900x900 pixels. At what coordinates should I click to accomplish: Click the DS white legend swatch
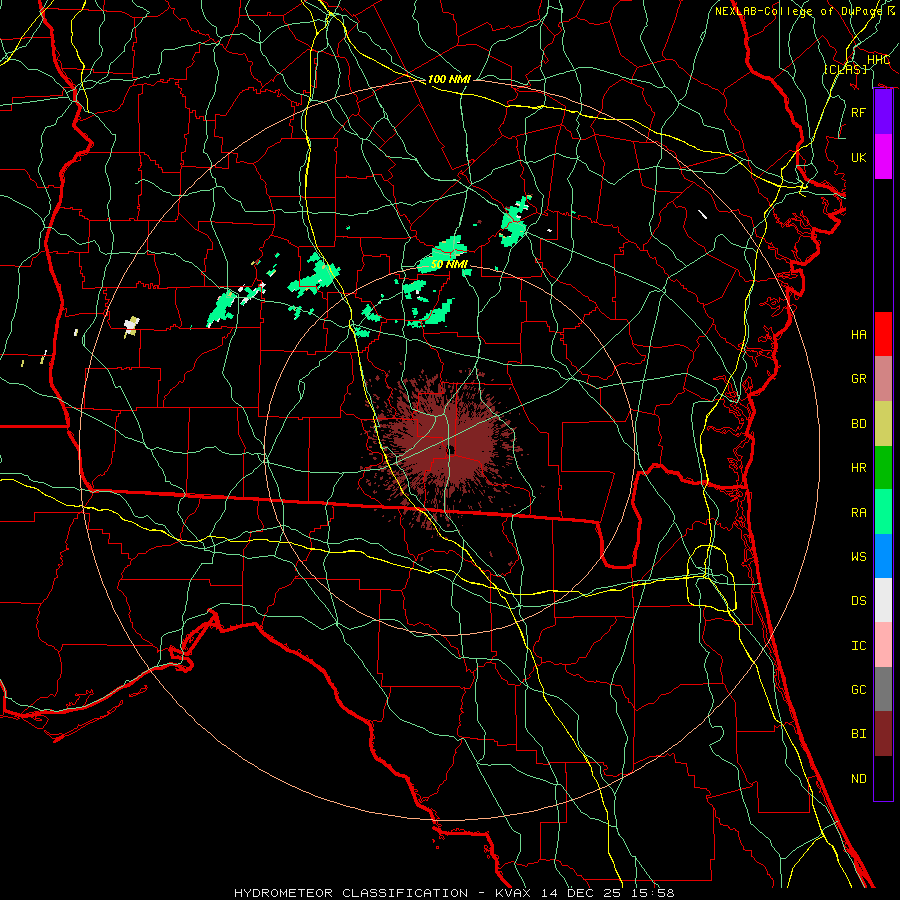(x=883, y=600)
